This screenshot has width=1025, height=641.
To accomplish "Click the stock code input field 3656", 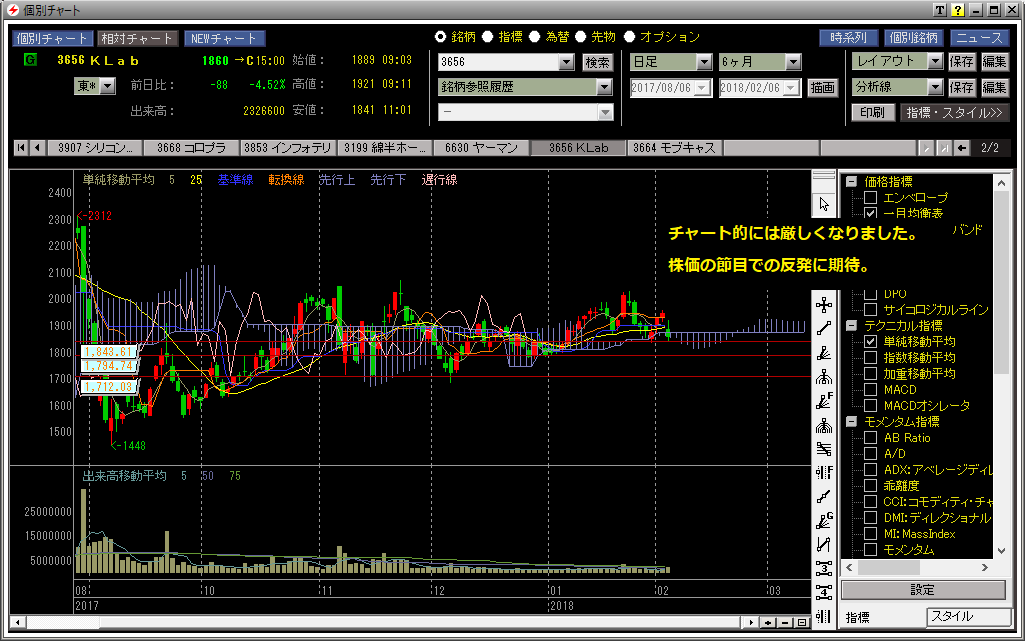I will 500,62.
